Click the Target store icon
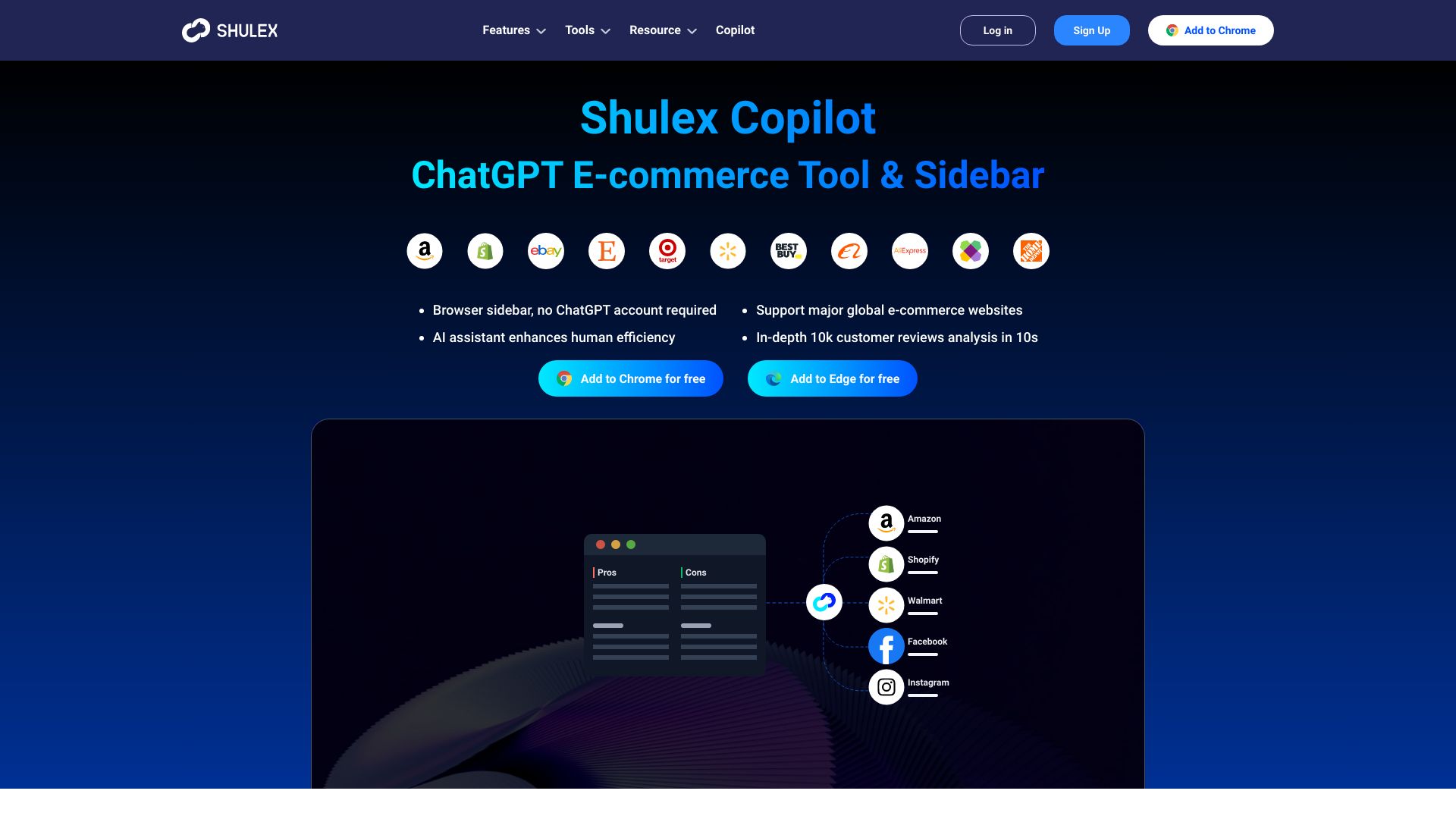The image size is (1456, 819). (667, 251)
